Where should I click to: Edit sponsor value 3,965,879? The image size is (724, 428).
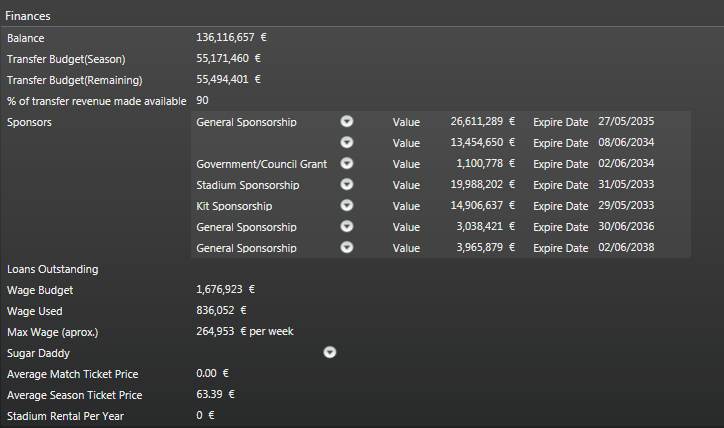[480, 247]
